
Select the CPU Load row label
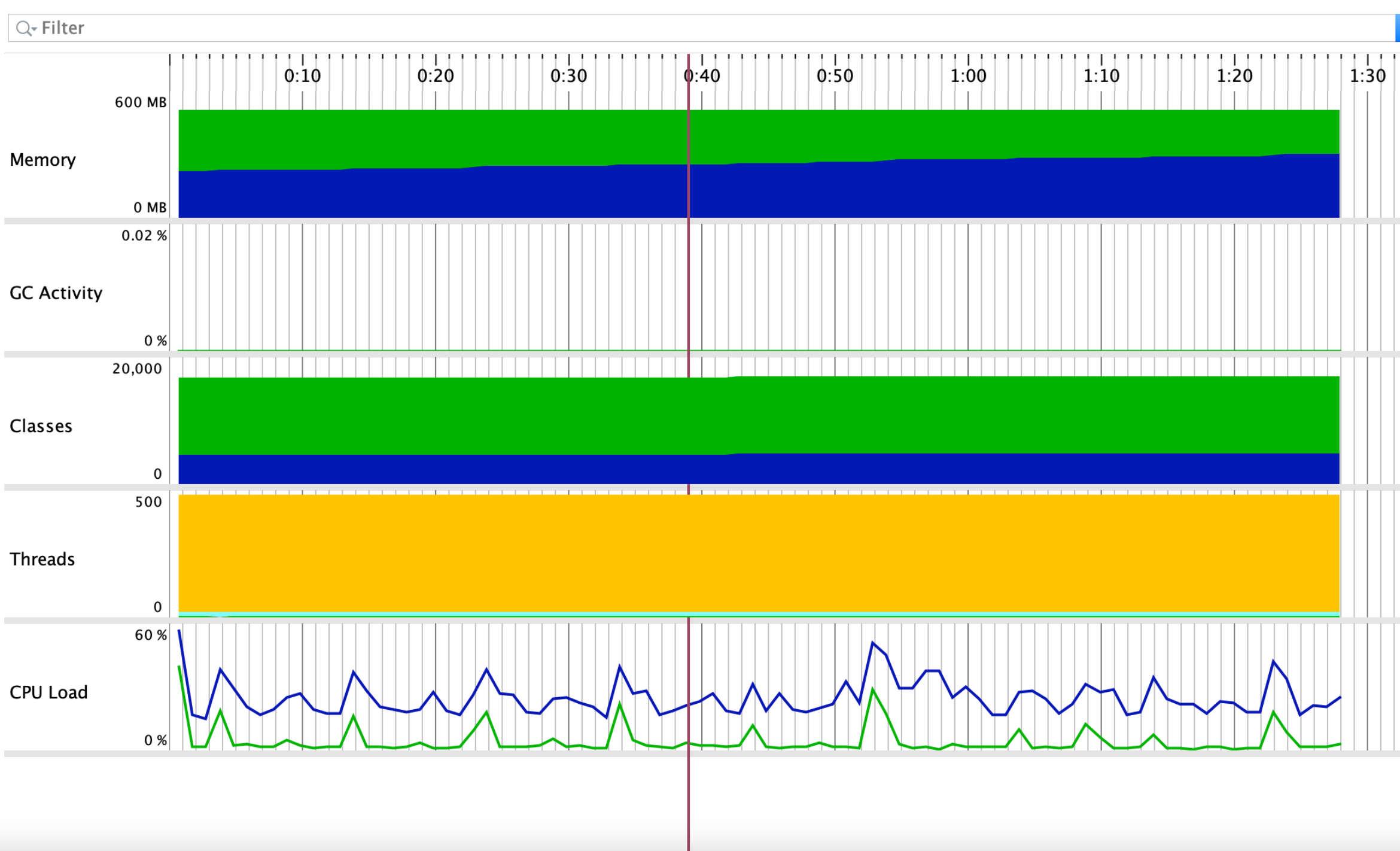[x=48, y=692]
